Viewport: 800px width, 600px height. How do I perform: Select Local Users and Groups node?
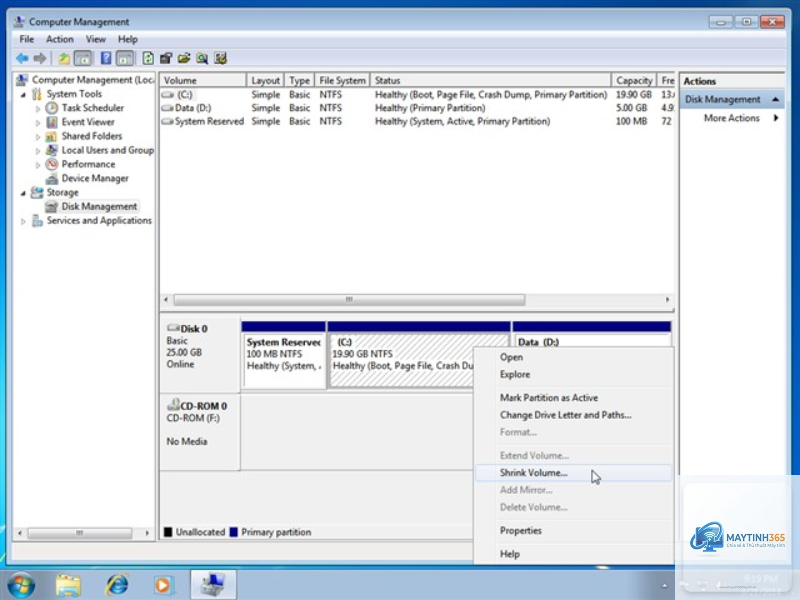[107, 150]
